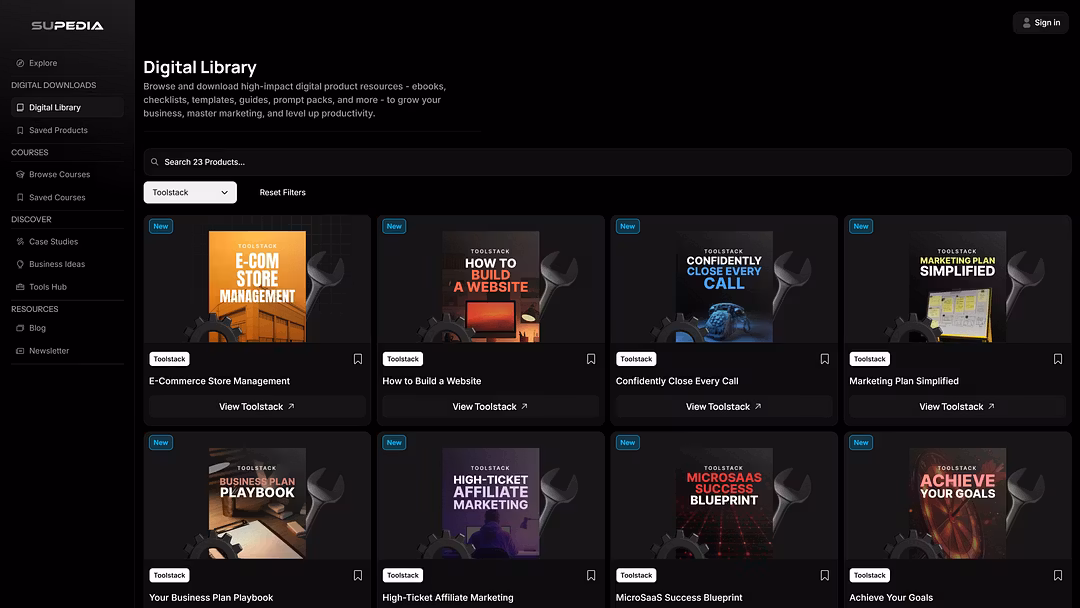1080x608 pixels.
Task: Open Achieve Your Goals cover
Action: point(957,503)
